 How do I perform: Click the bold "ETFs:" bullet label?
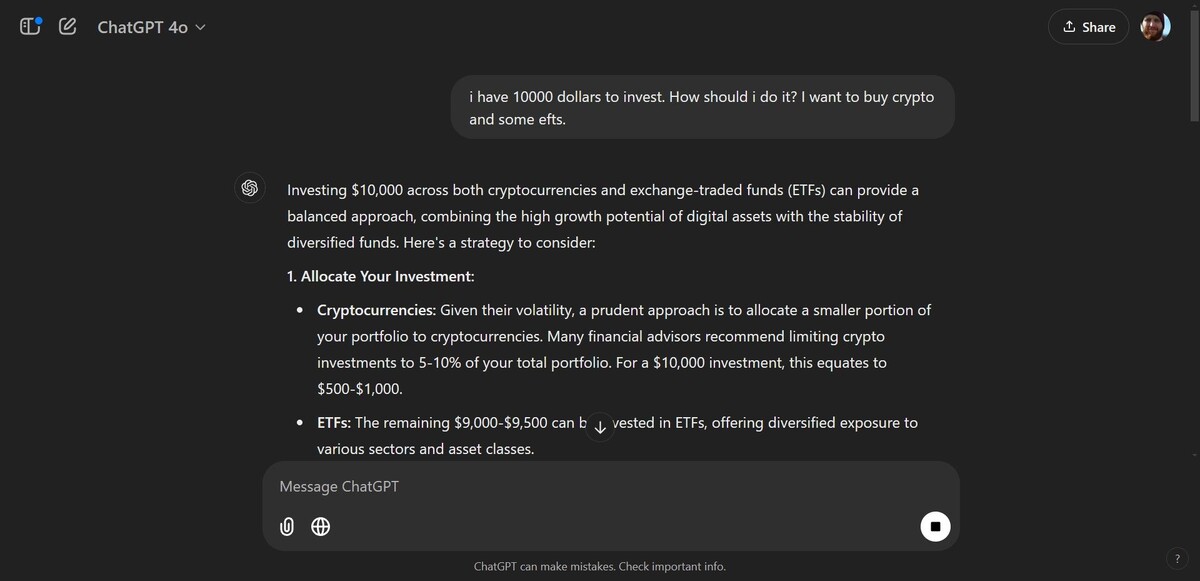pos(334,423)
